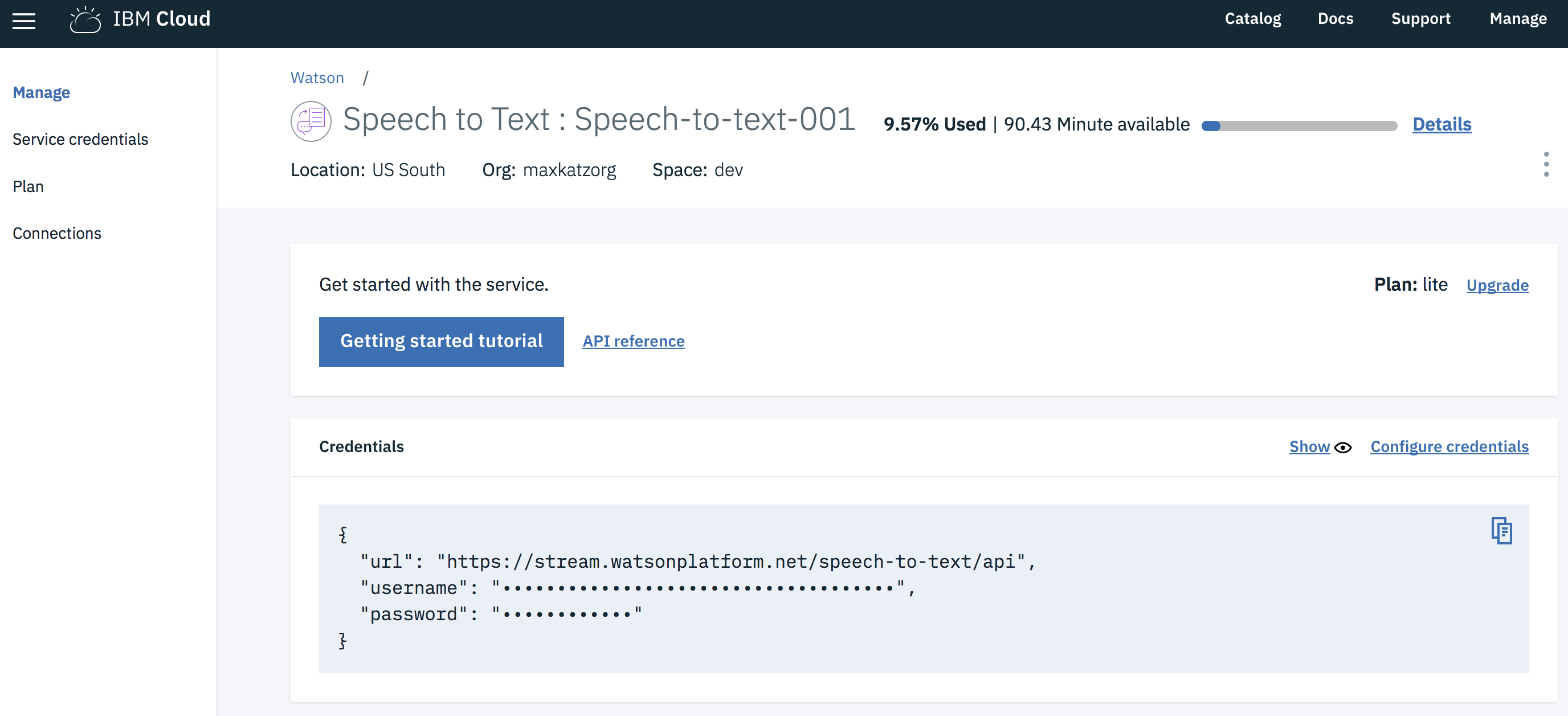Open the Support menu item
1568x716 pixels.
point(1422,19)
